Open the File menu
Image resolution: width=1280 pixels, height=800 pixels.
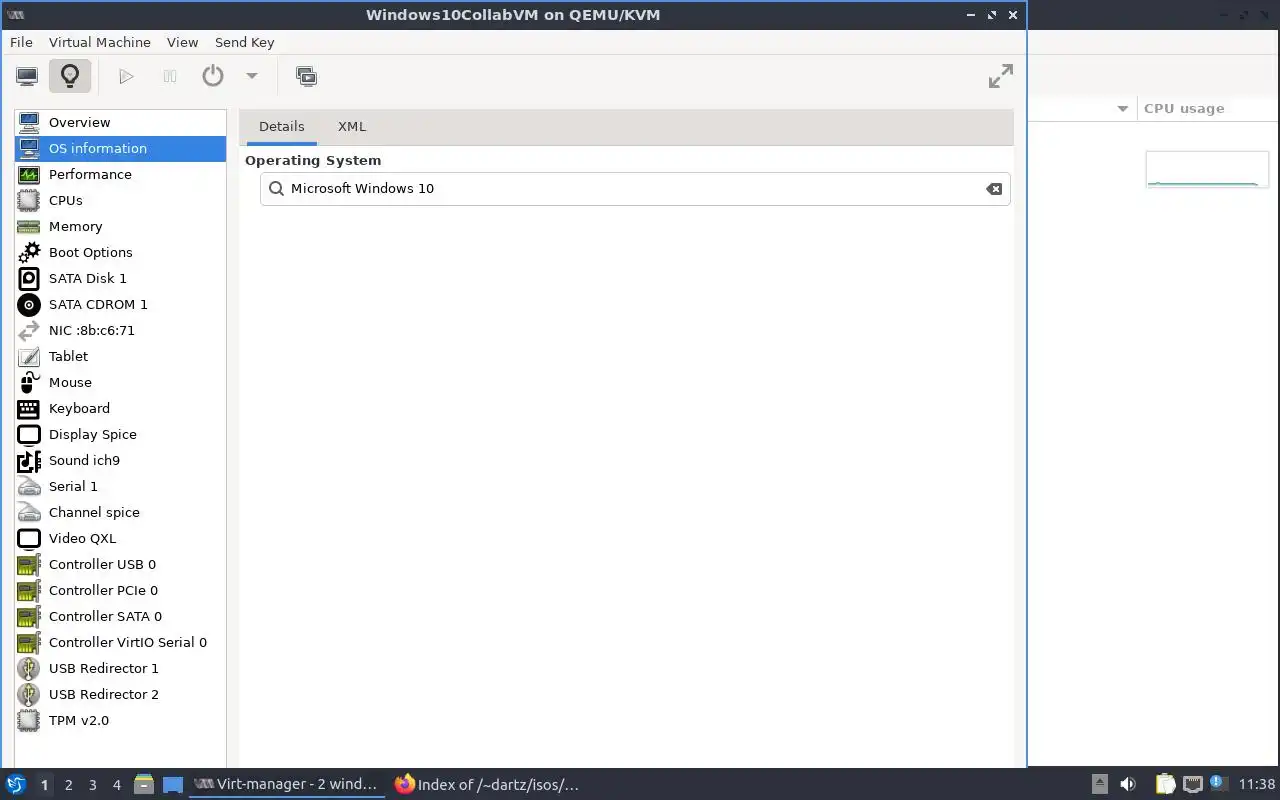click(x=21, y=42)
